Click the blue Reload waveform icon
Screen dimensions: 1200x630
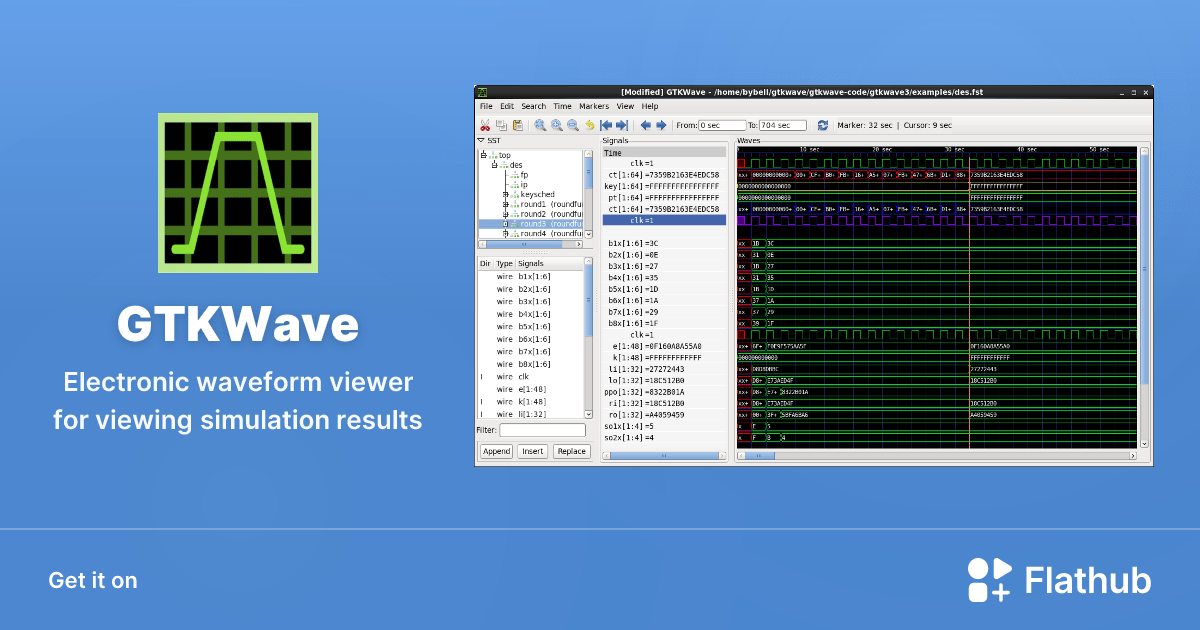823,125
